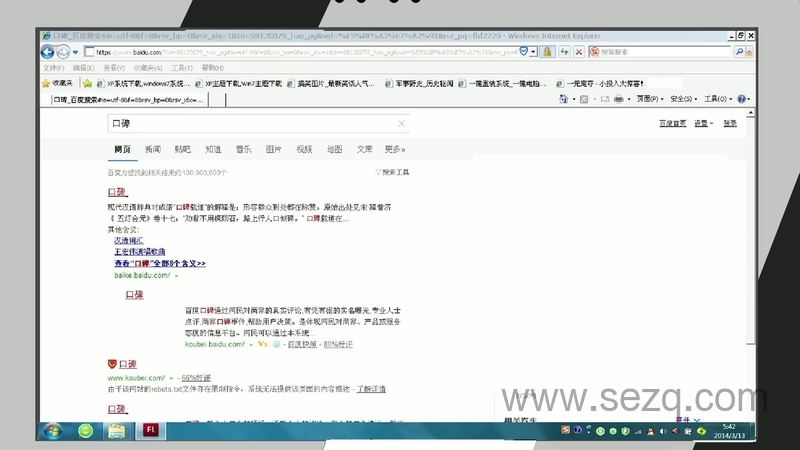Open the recent pages dropdown beside Forward
Viewport: 800px width, 450px height.
(76, 52)
